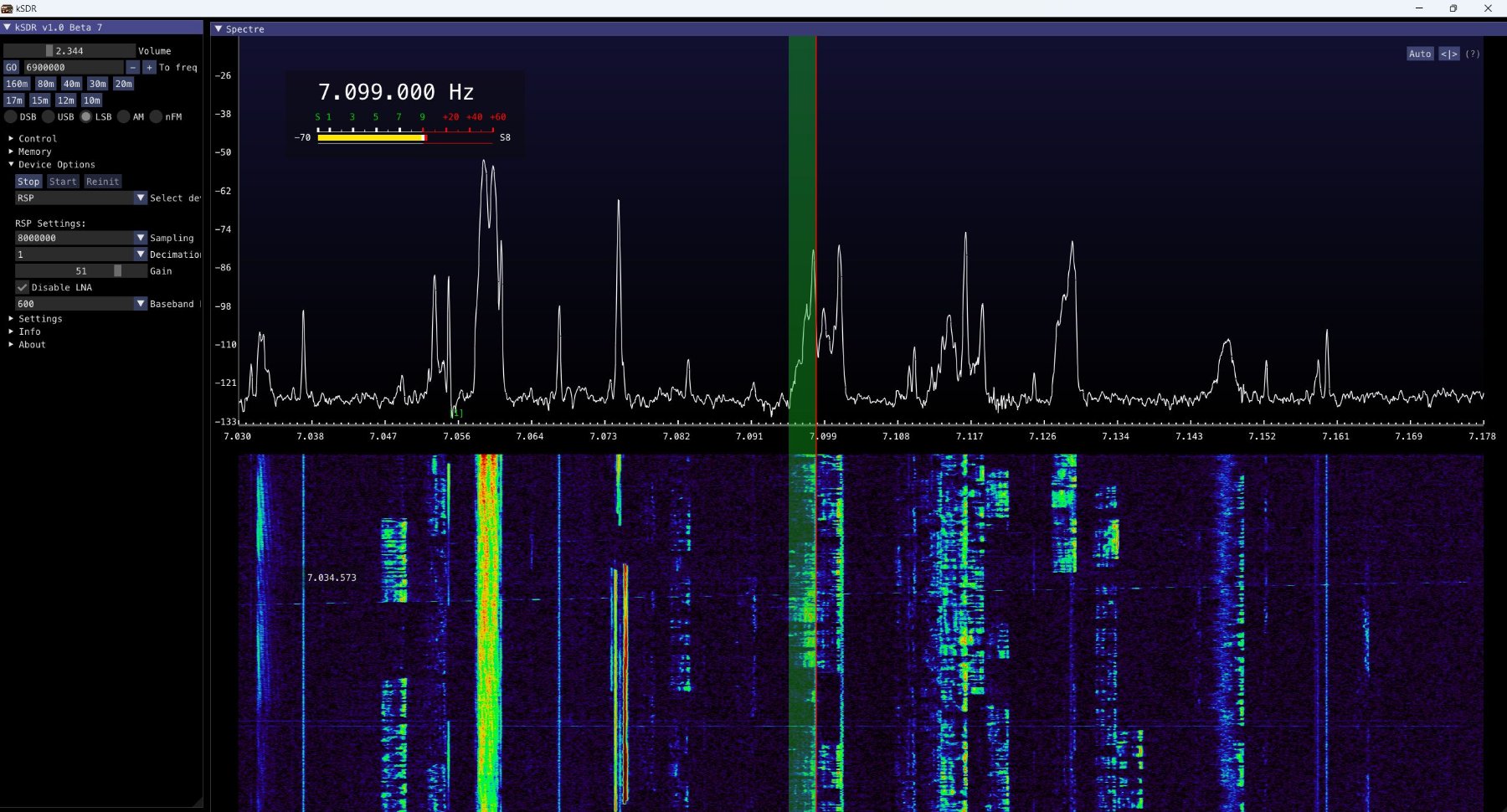
Task: Click the plus frequency step button
Action: (x=149, y=68)
